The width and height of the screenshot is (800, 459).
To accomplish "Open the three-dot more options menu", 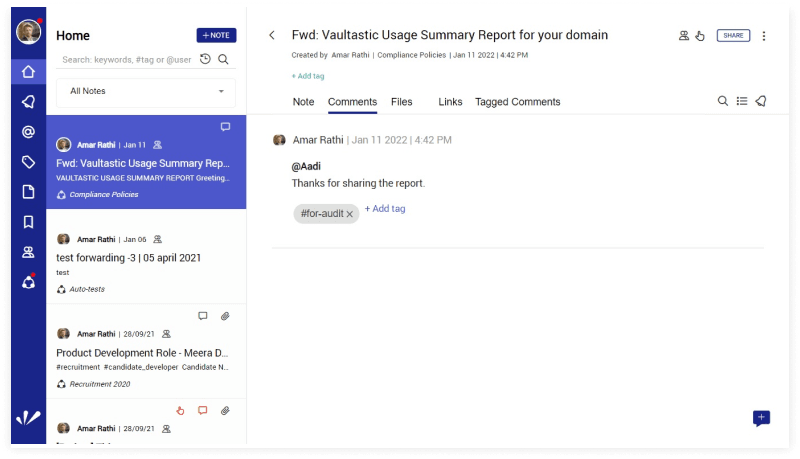I will (x=764, y=36).
